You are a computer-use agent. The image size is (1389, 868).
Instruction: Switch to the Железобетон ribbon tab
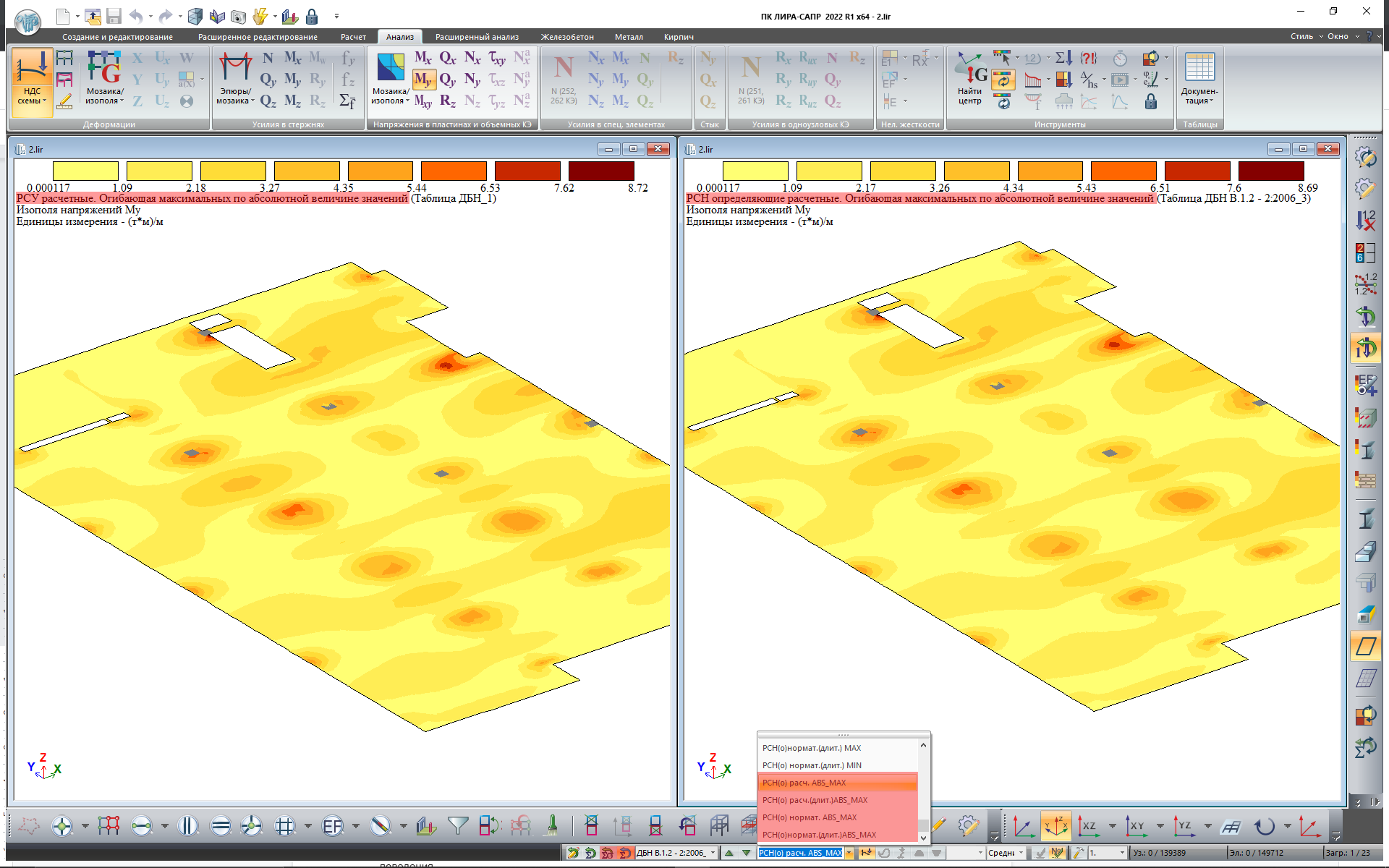[567, 37]
